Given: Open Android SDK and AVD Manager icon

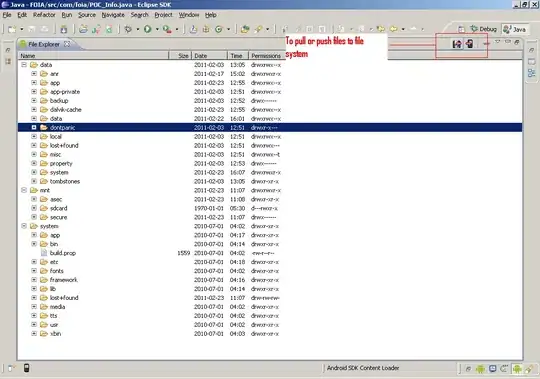Looking at the screenshot, I should point(64,29).
